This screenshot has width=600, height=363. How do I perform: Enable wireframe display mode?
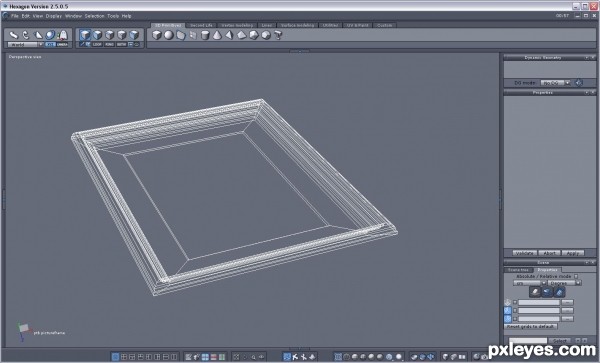tap(338, 357)
